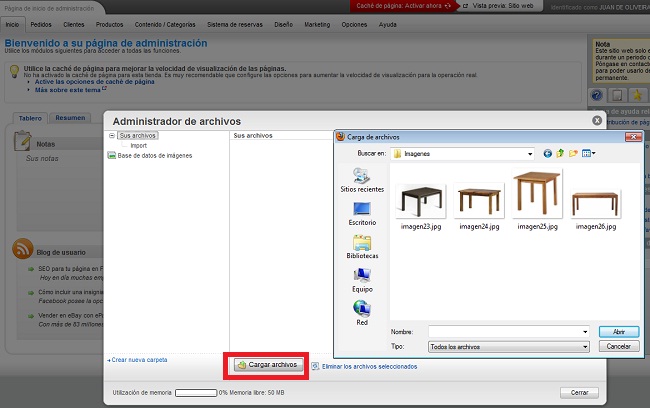This screenshot has width=650, height=408.
Task: Click Crear nueva carpeta link
Action: 137,360
